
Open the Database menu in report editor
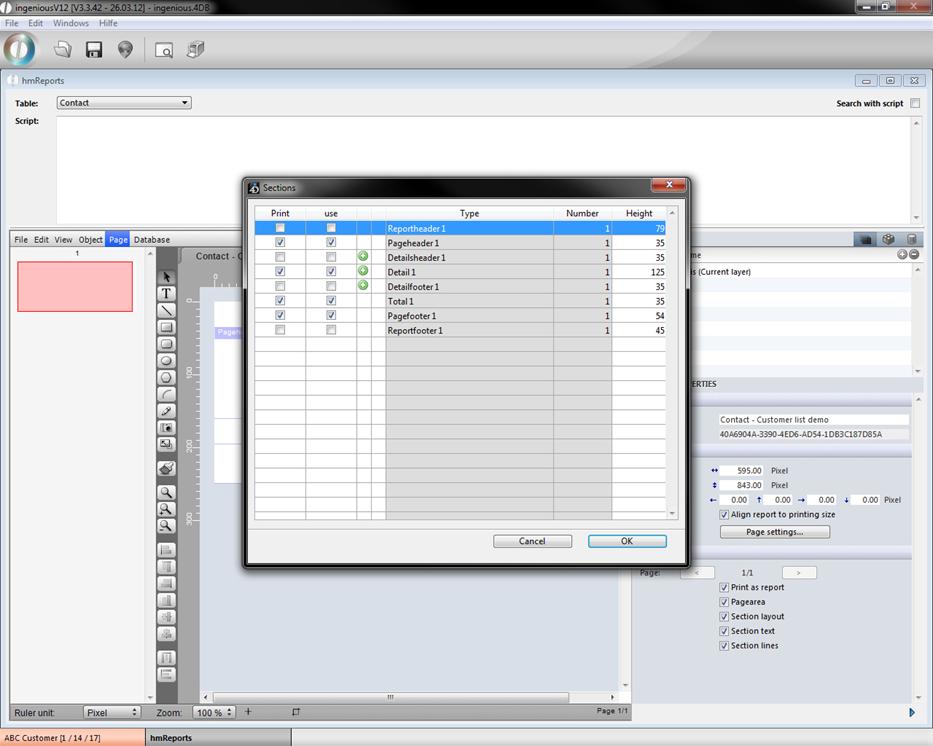[152, 240]
